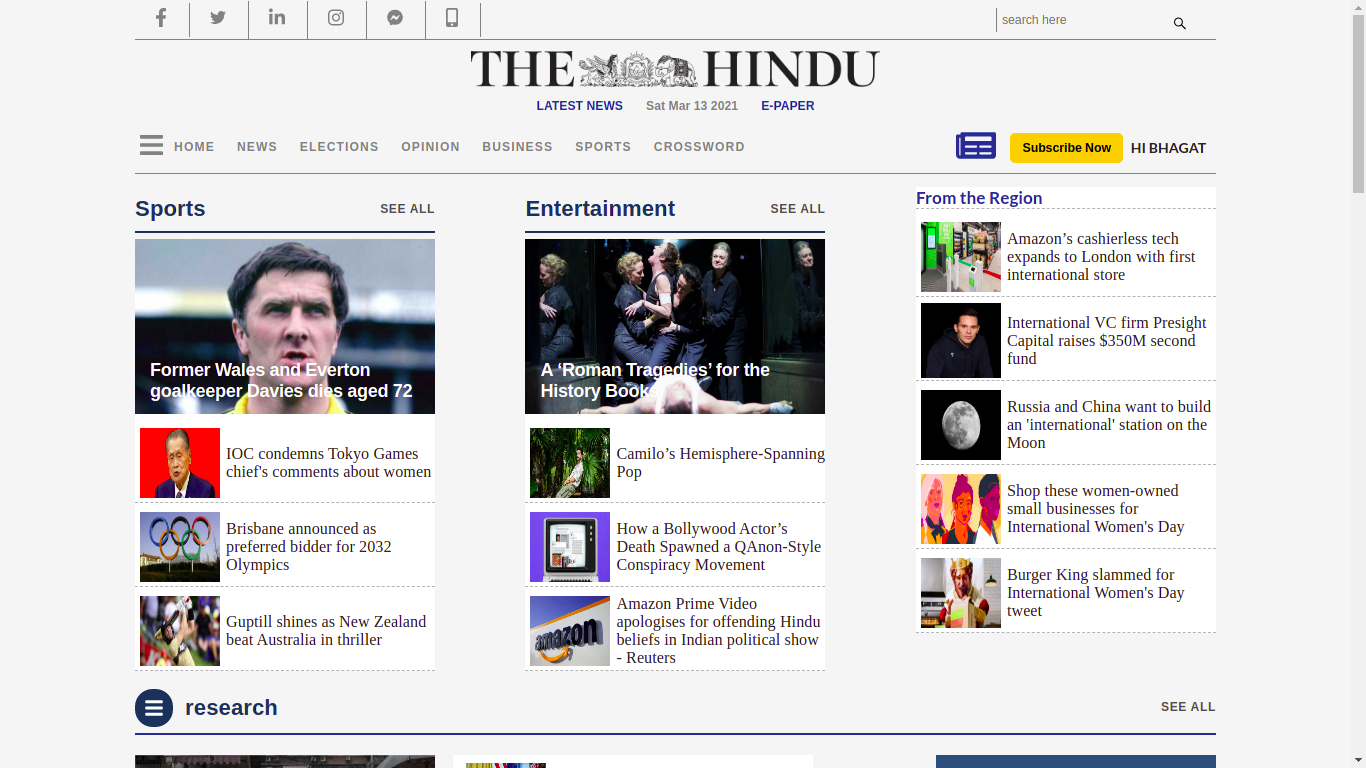Open the Amazon cashierless store thumbnail

961,257
